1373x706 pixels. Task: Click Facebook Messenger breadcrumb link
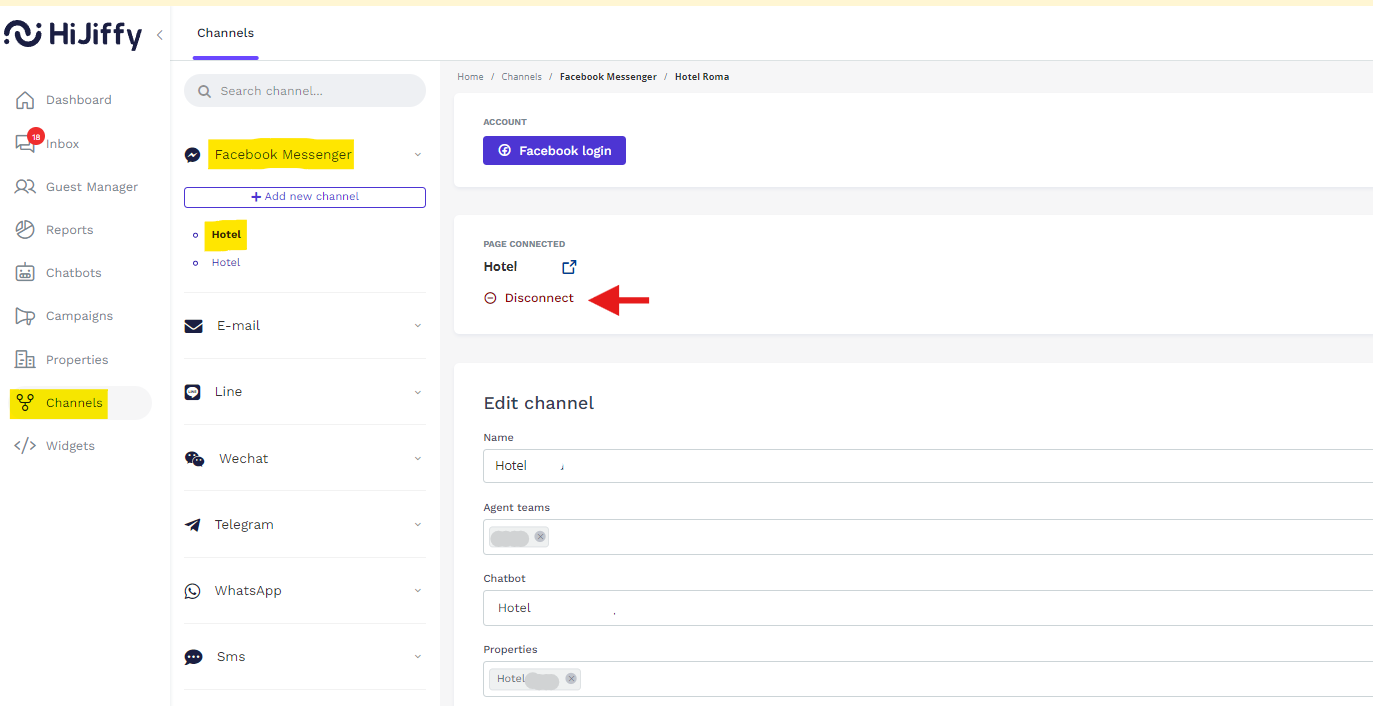608,77
